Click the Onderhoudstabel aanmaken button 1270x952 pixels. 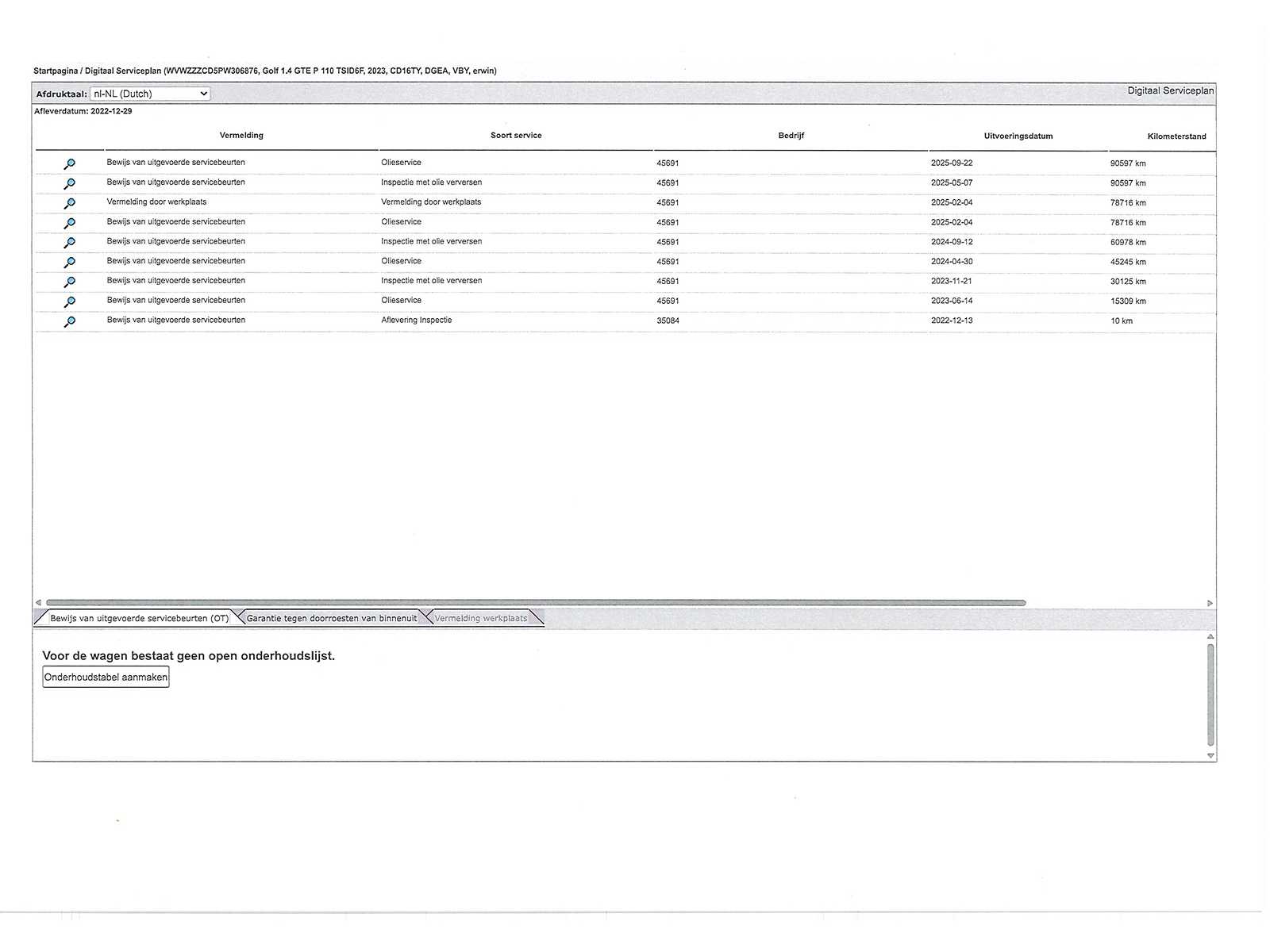tap(106, 678)
